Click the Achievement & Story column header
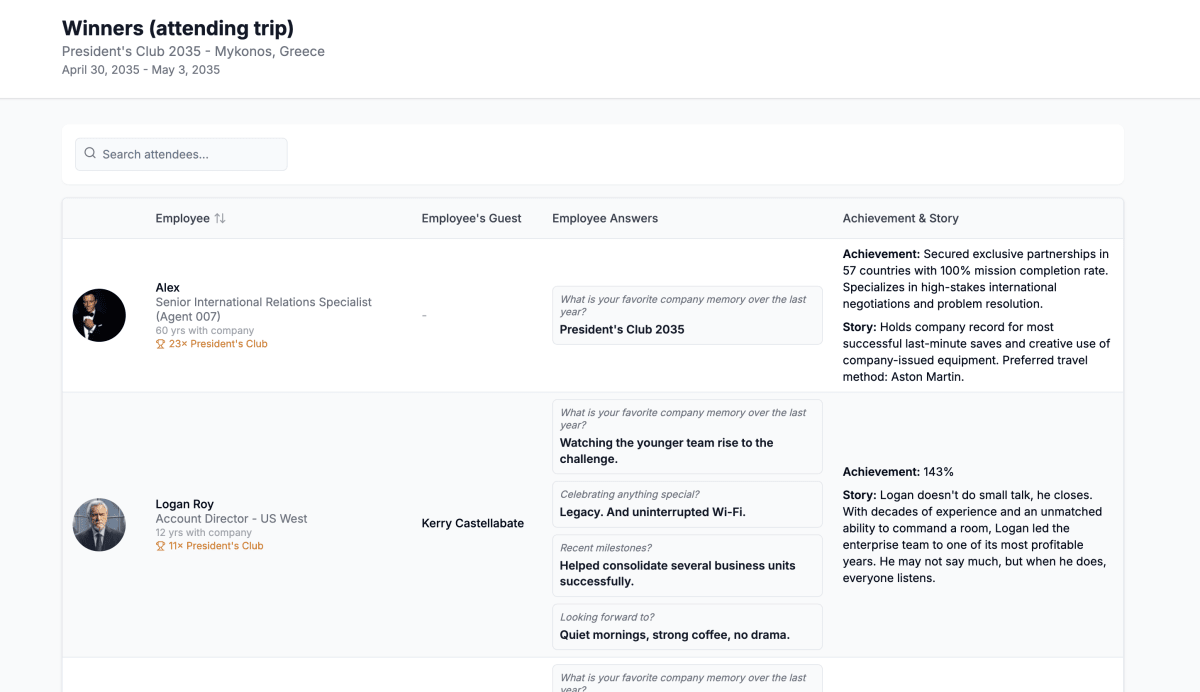The width and height of the screenshot is (1200, 692). pos(900,218)
